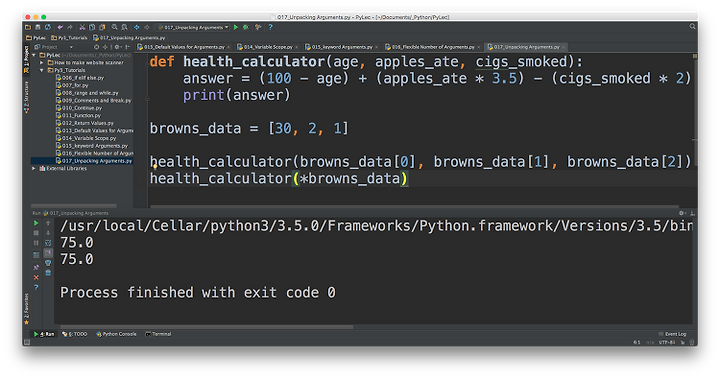720x378 pixels.
Task: Expand 'How to make website scanner' folder
Action: [41, 62]
